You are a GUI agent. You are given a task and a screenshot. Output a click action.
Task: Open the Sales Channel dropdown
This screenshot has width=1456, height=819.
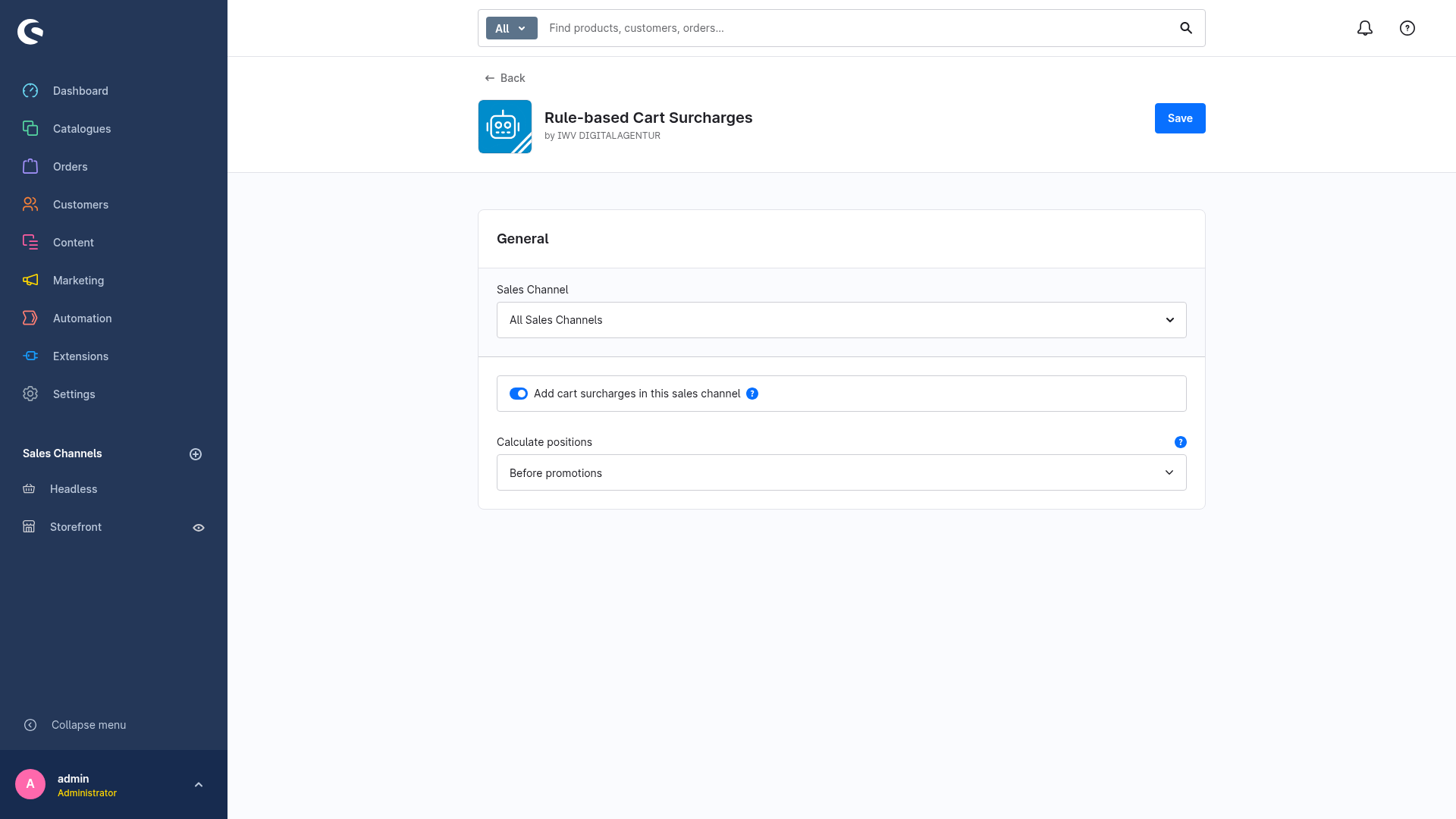(x=842, y=320)
